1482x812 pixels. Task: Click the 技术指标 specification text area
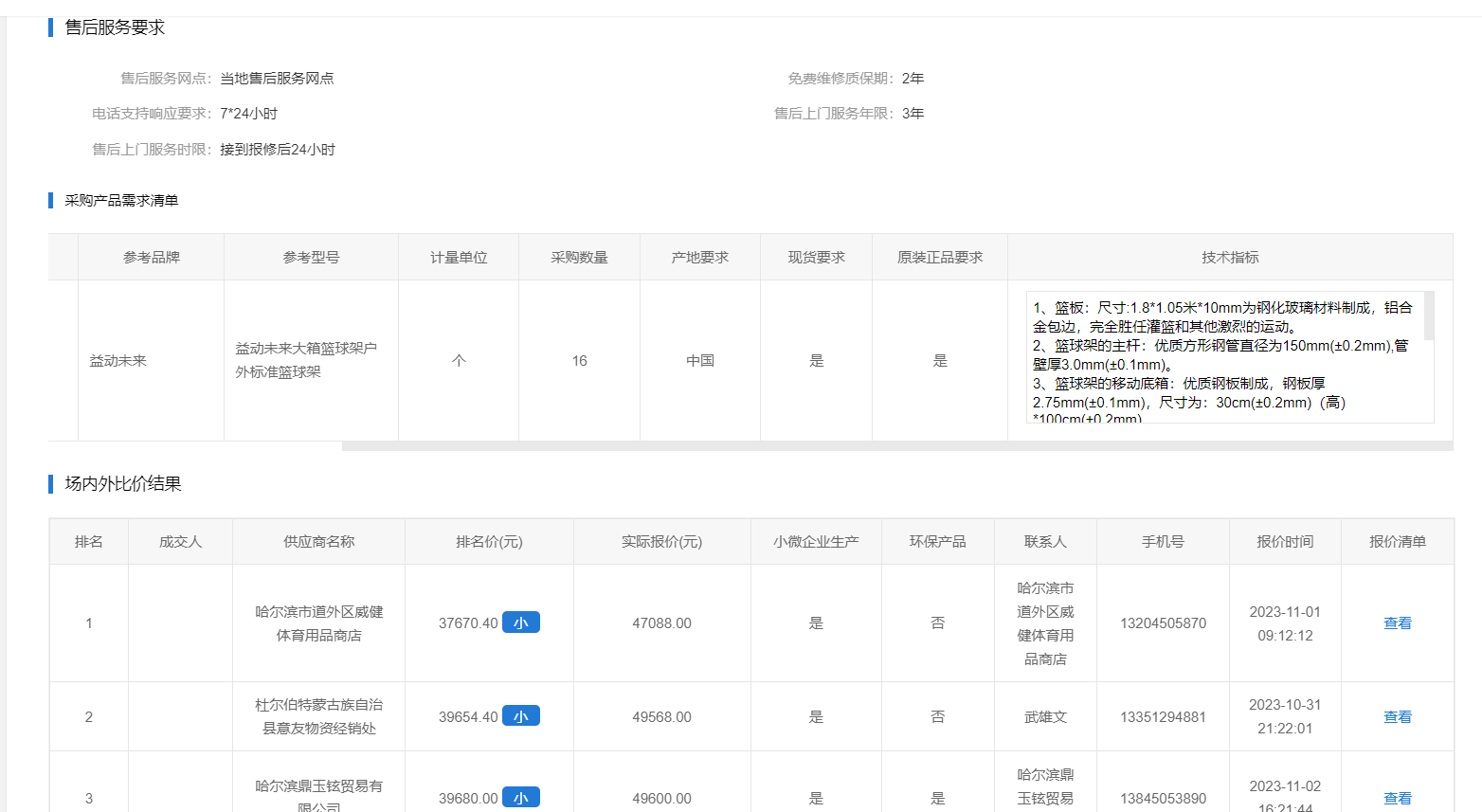(1222, 356)
